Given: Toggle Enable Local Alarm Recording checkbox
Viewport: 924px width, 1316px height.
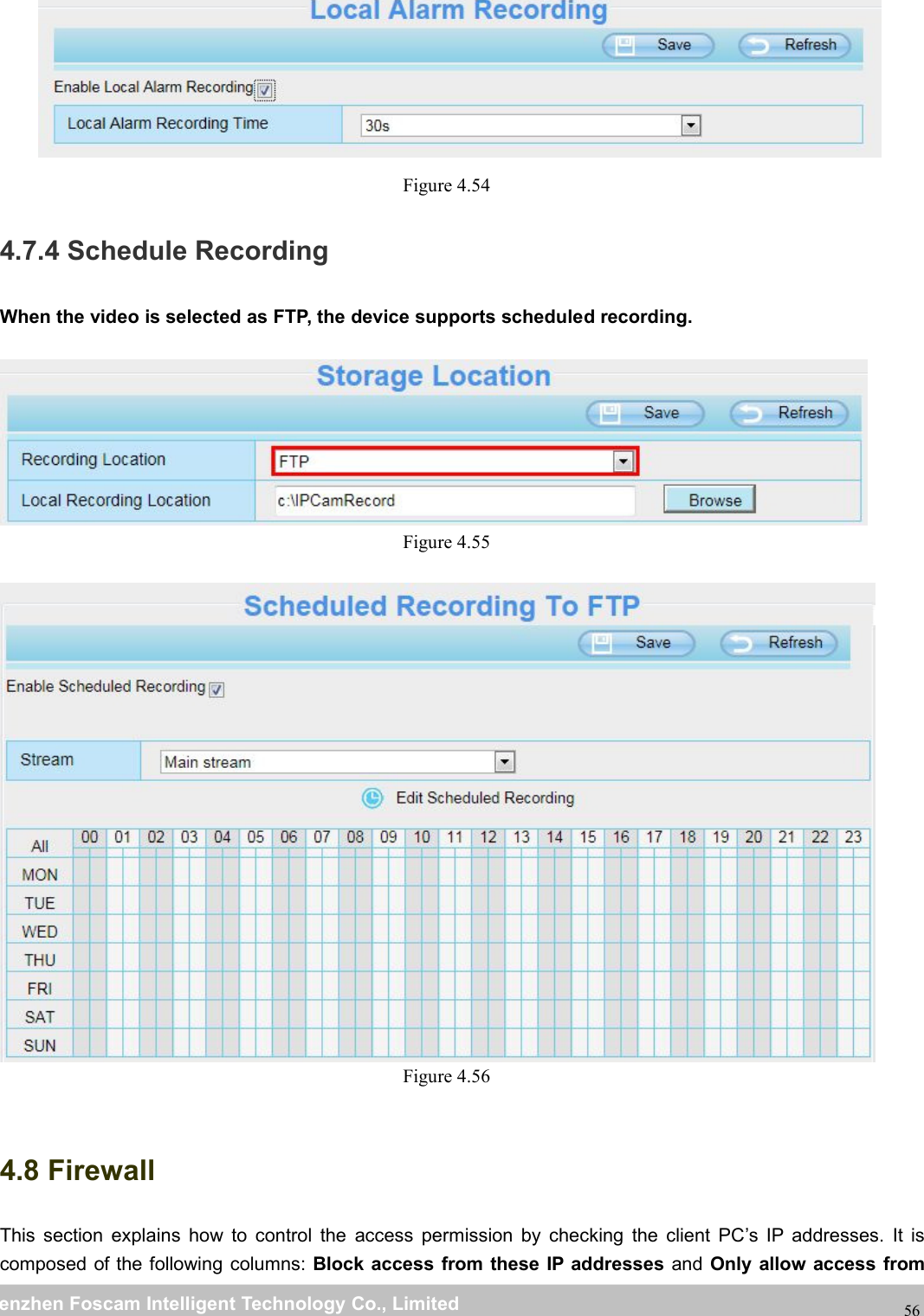Looking at the screenshot, I should point(265,89).
